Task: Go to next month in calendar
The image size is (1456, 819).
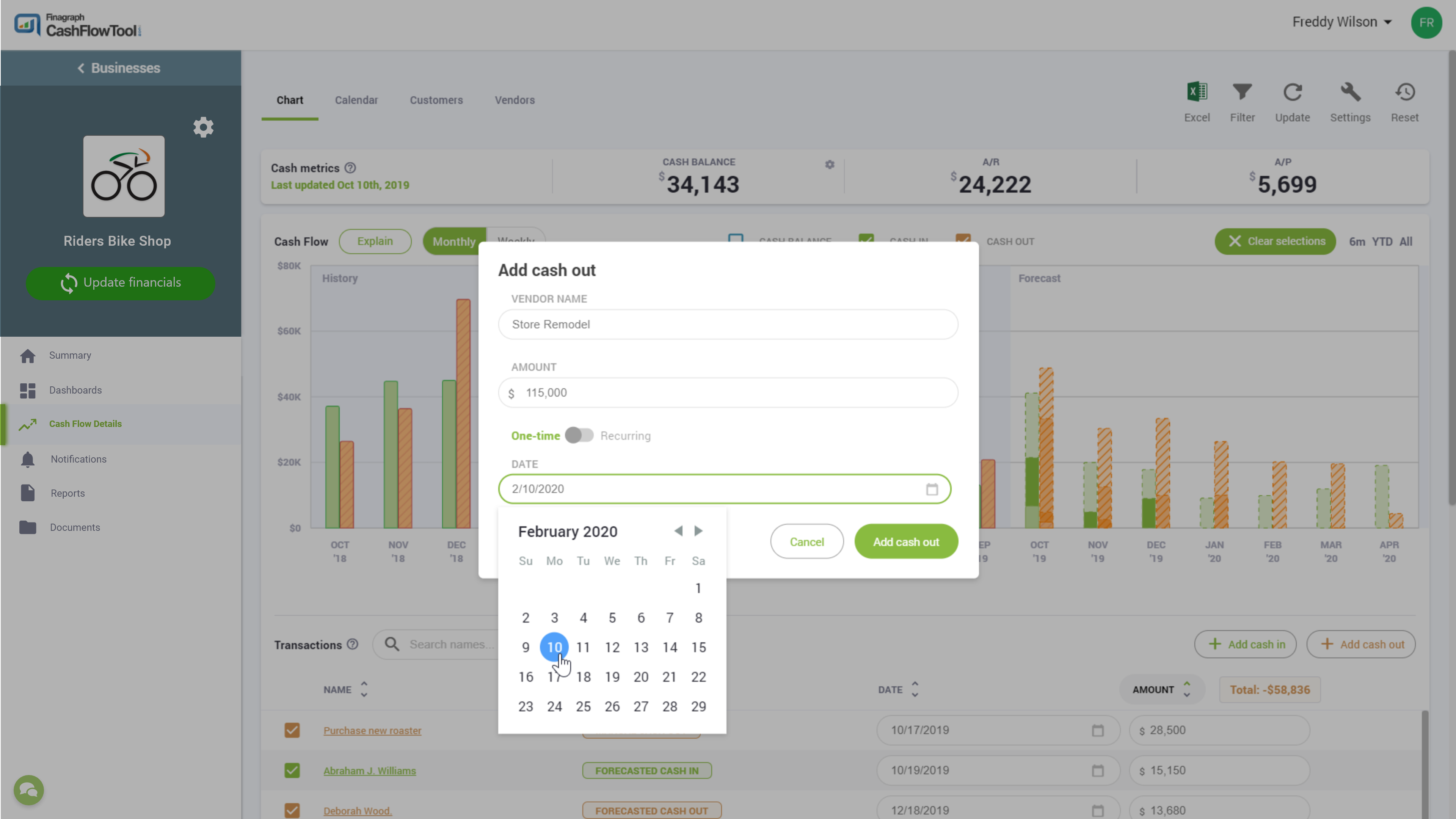Action: (x=698, y=531)
